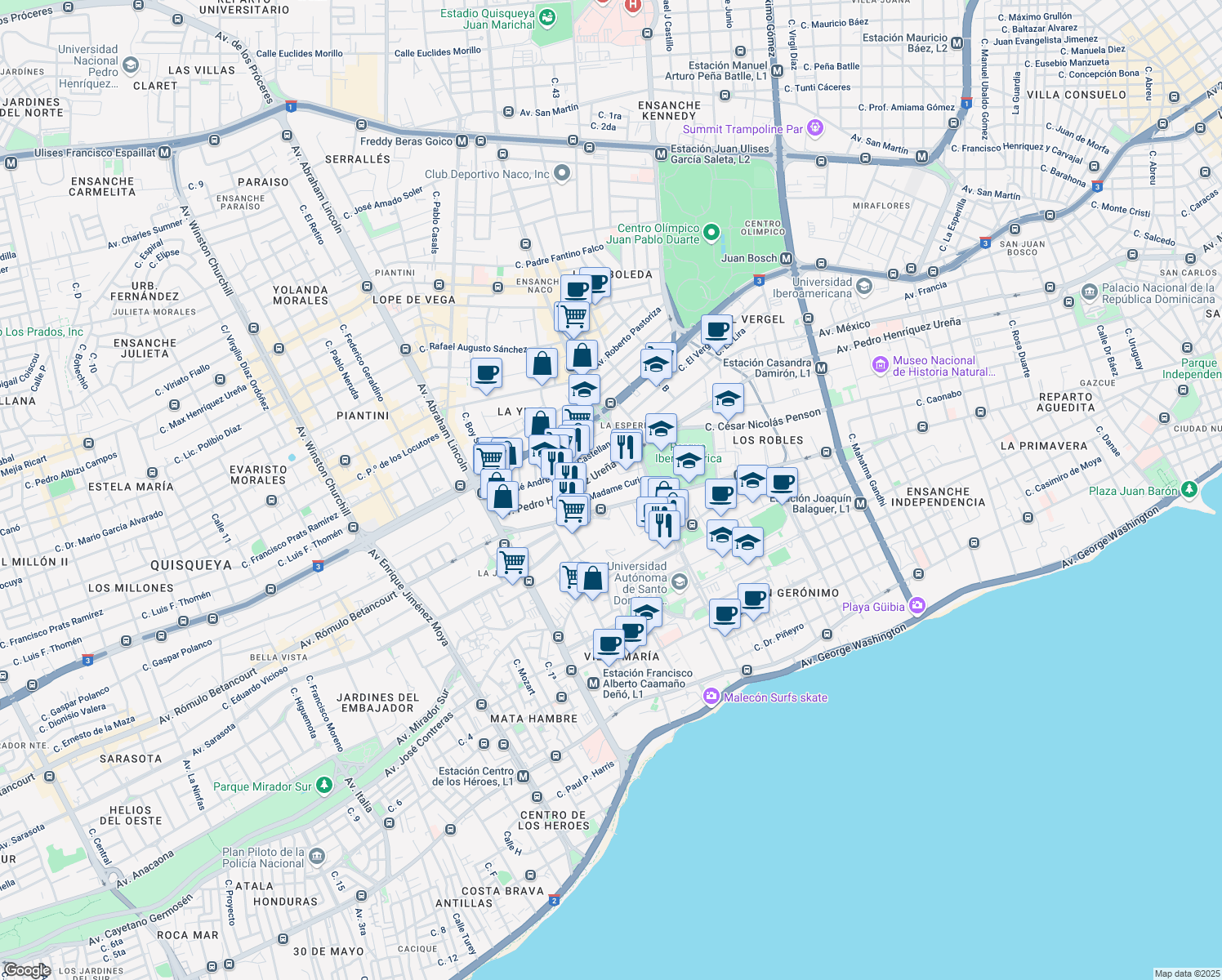Select the Universidad Autónoma de Santo Domingo icon
This screenshot has height=980, width=1222.
pos(680,582)
